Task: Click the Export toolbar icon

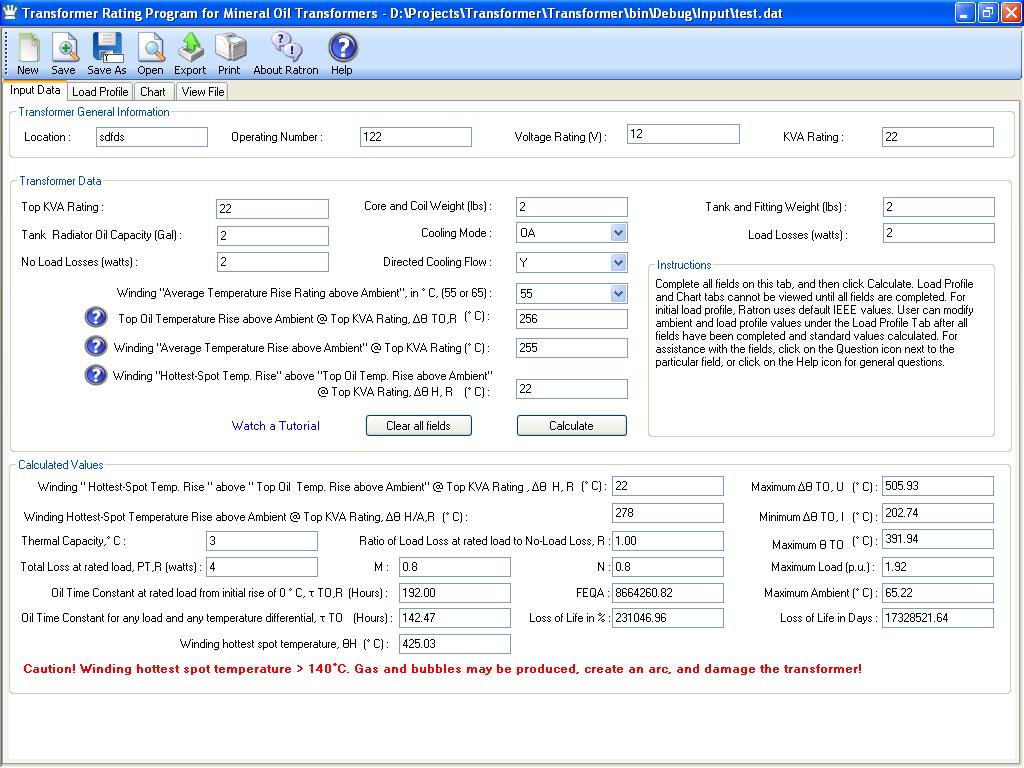Action: 190,54
